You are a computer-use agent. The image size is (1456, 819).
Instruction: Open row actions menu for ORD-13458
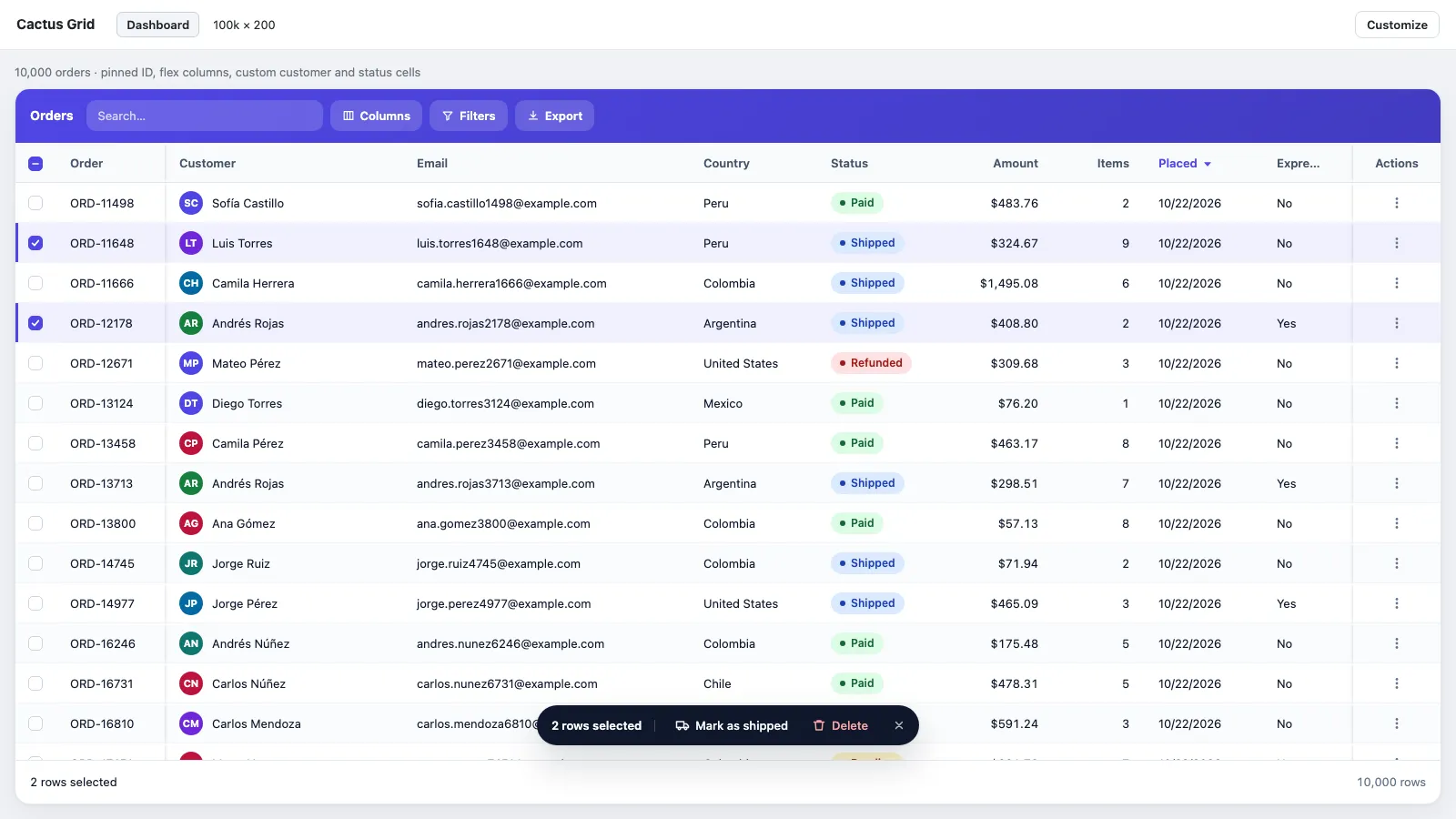click(1397, 443)
